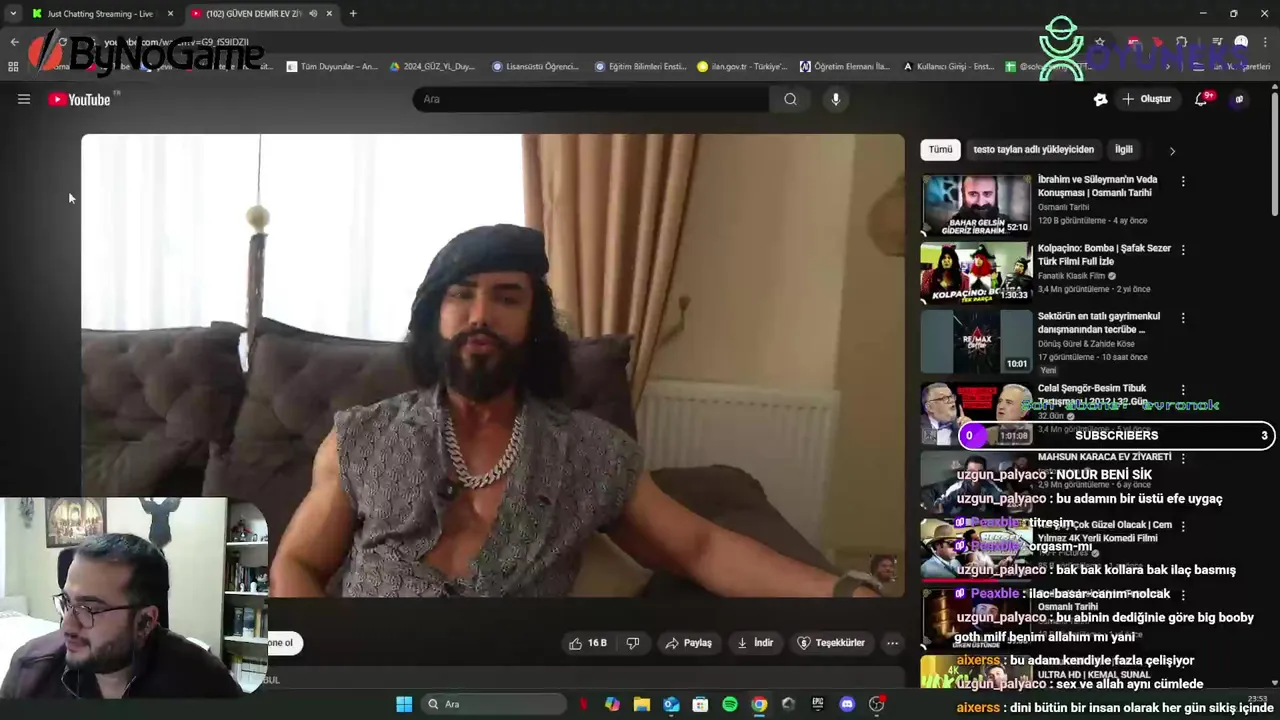This screenshot has width=1280, height=720.
Task: Open the Tüm Duyurular bookmark
Action: pos(332,67)
